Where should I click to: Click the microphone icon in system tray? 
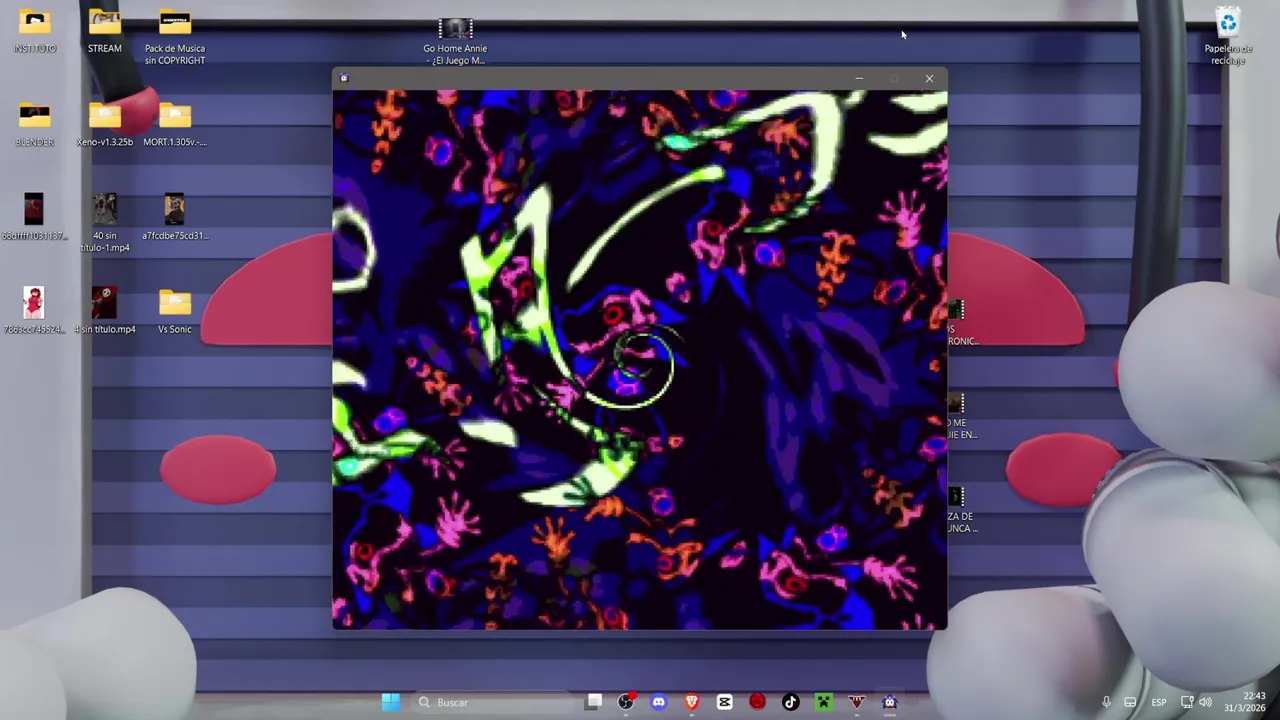[x=1106, y=702]
